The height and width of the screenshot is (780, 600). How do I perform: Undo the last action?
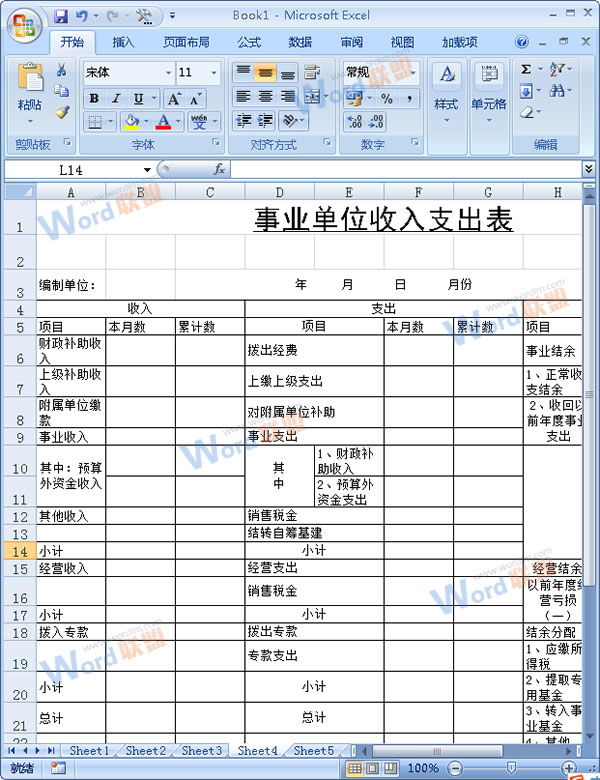[81, 16]
